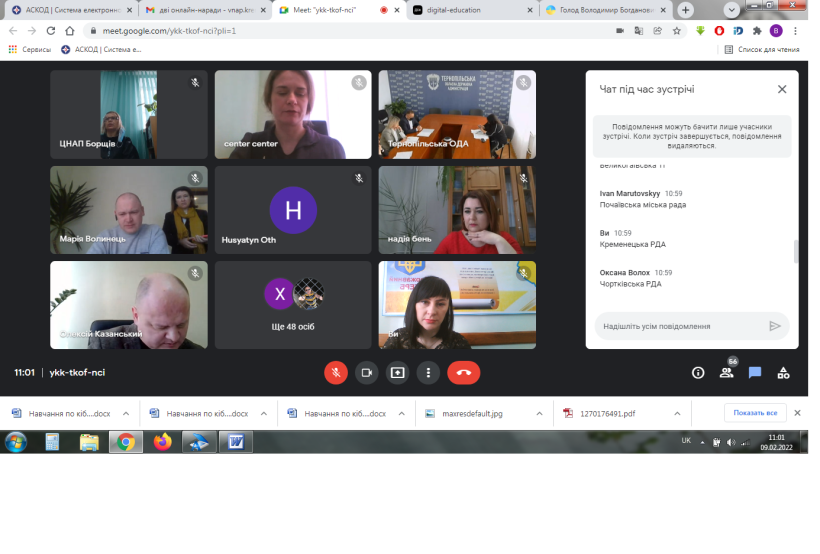
Task: Open Calculator from the taskbar
Action: pos(52,442)
